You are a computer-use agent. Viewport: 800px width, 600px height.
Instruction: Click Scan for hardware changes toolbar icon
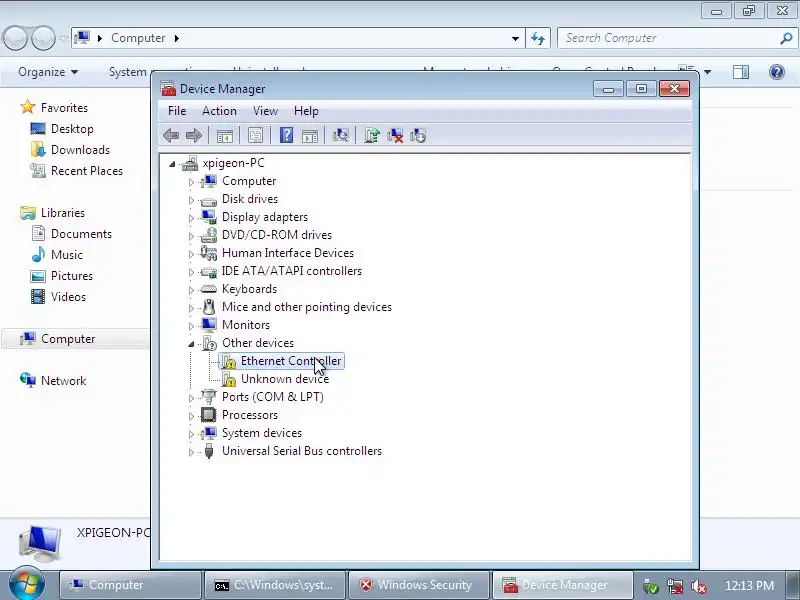click(x=340, y=135)
